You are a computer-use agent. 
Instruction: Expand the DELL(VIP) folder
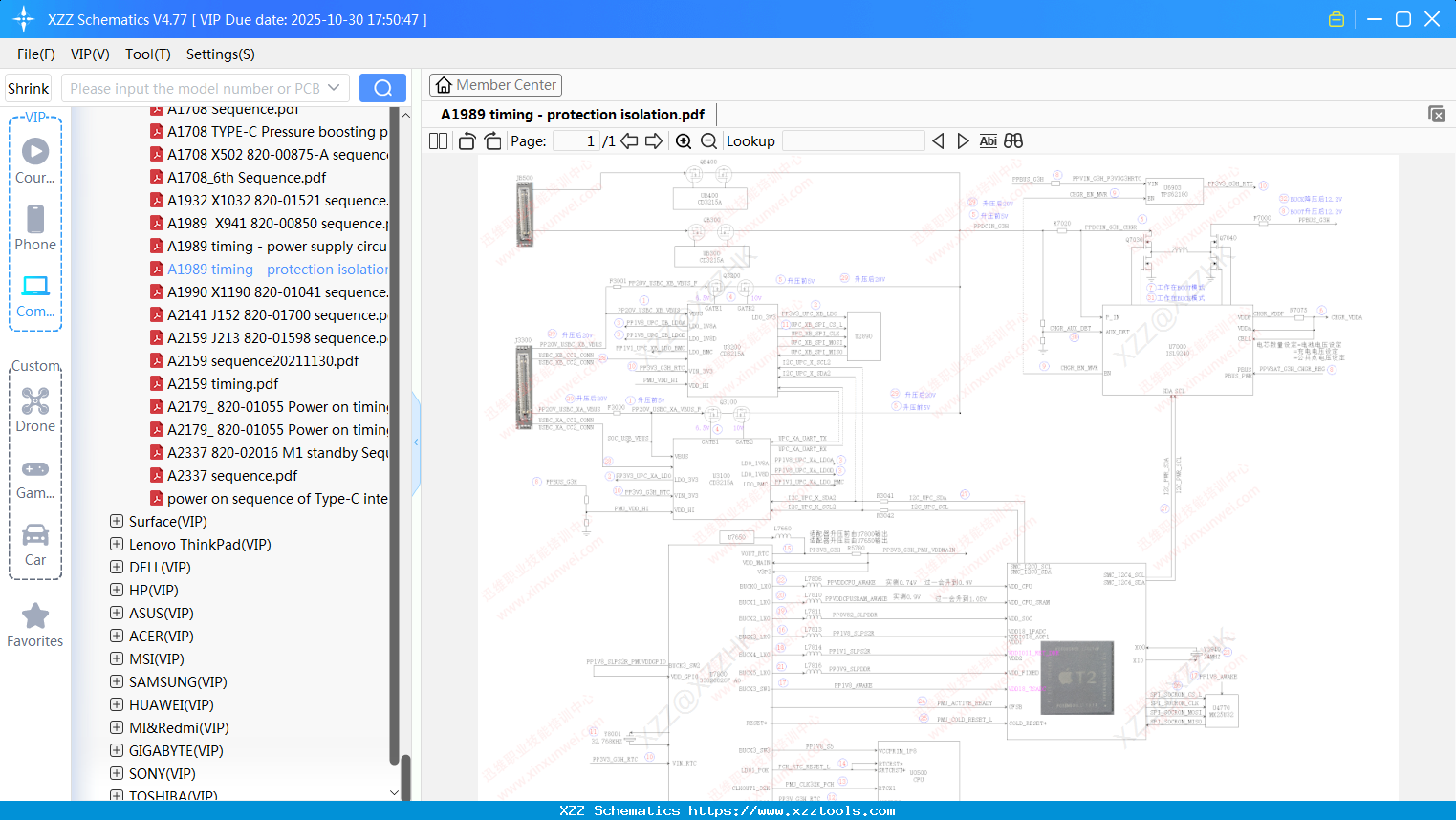tap(117, 568)
